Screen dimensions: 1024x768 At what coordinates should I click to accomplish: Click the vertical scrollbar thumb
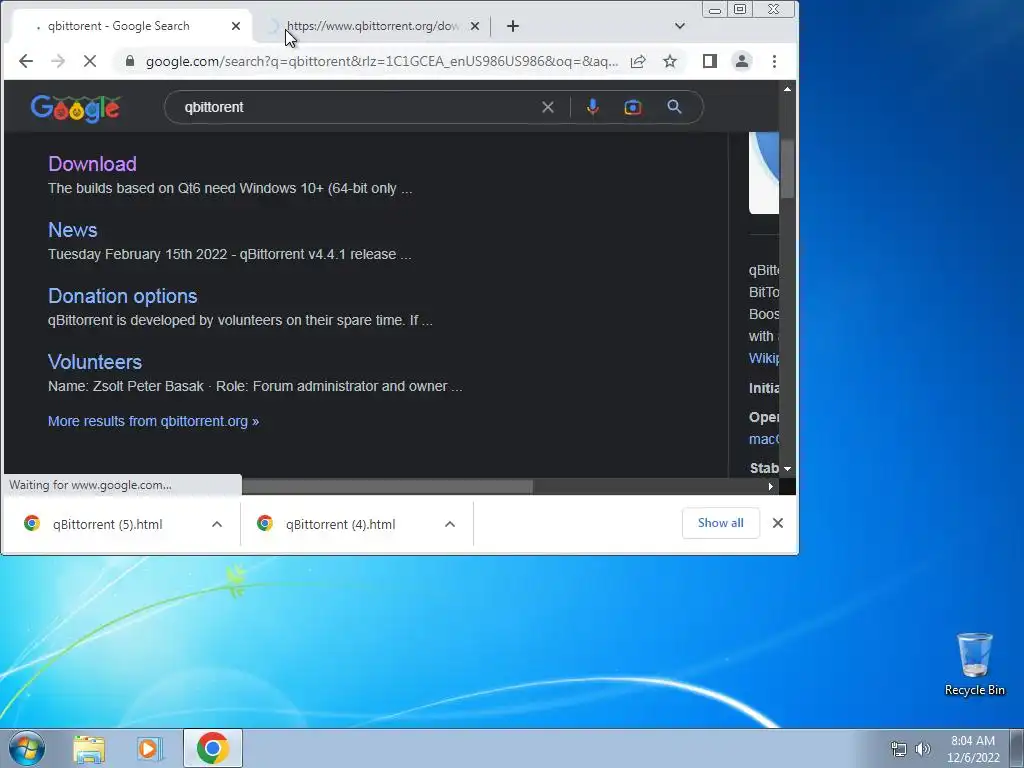788,168
